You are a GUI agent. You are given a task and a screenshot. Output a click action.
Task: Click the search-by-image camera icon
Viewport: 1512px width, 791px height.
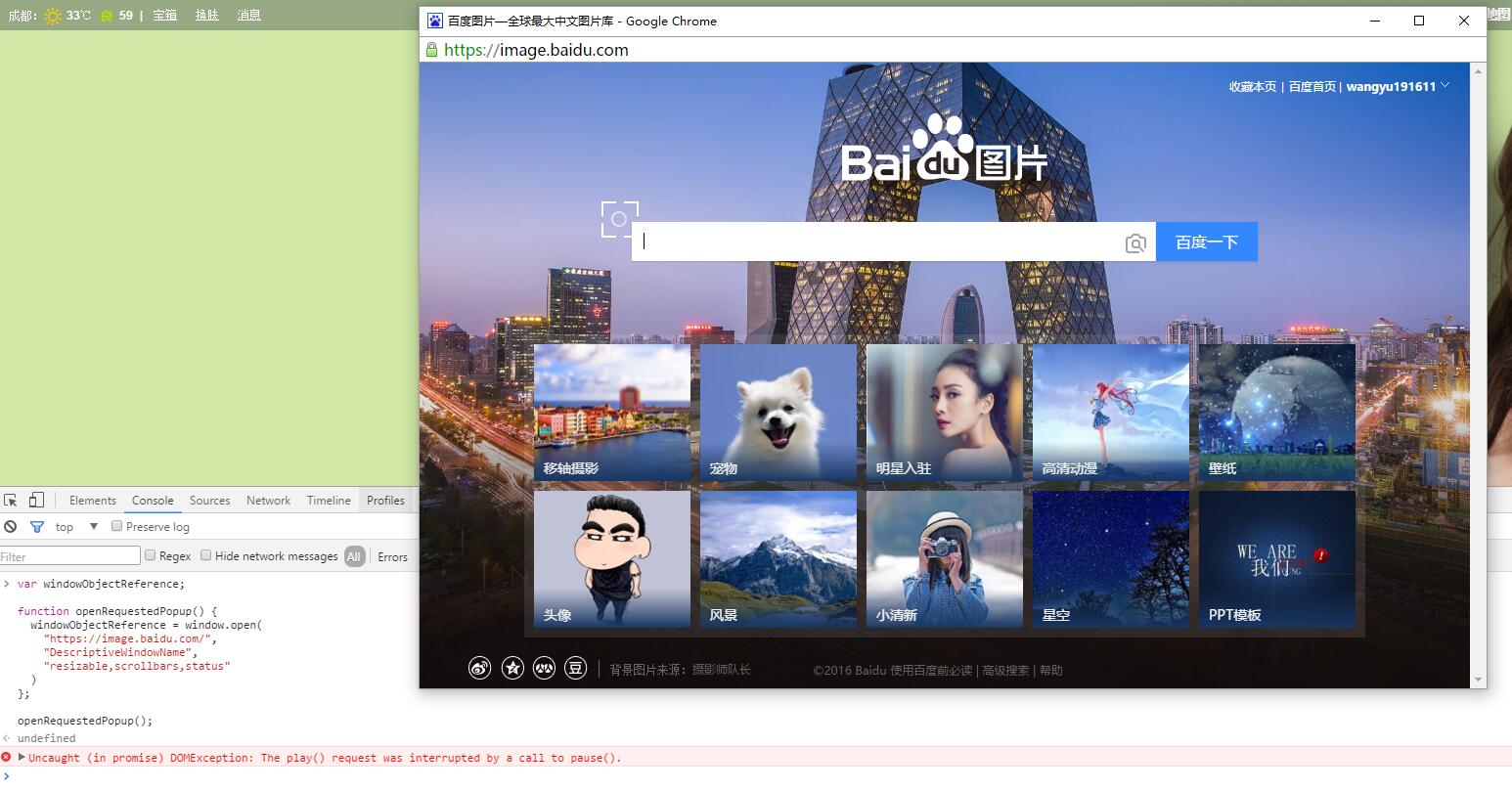1135,242
